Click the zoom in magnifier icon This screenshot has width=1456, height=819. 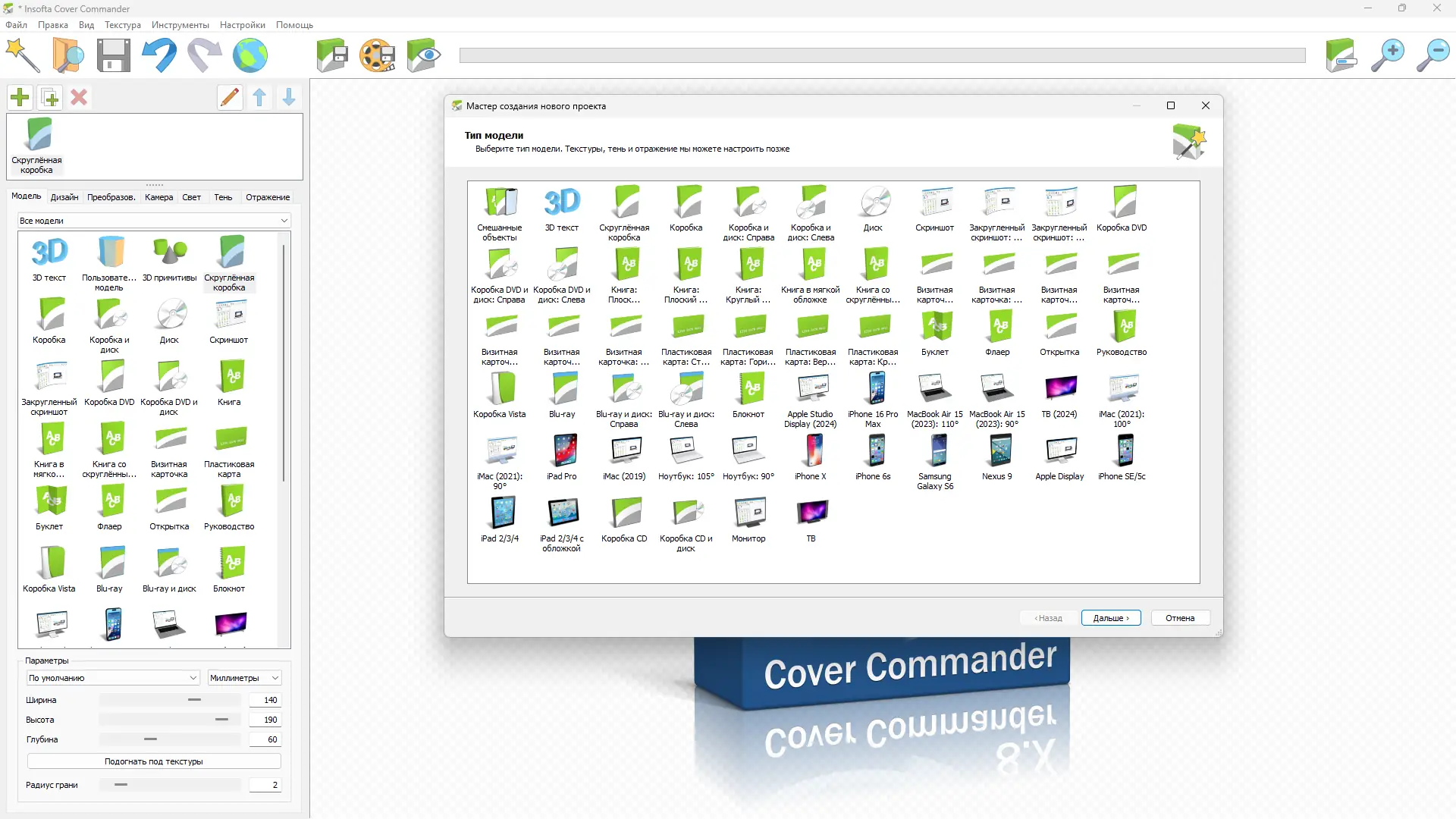coord(1387,55)
